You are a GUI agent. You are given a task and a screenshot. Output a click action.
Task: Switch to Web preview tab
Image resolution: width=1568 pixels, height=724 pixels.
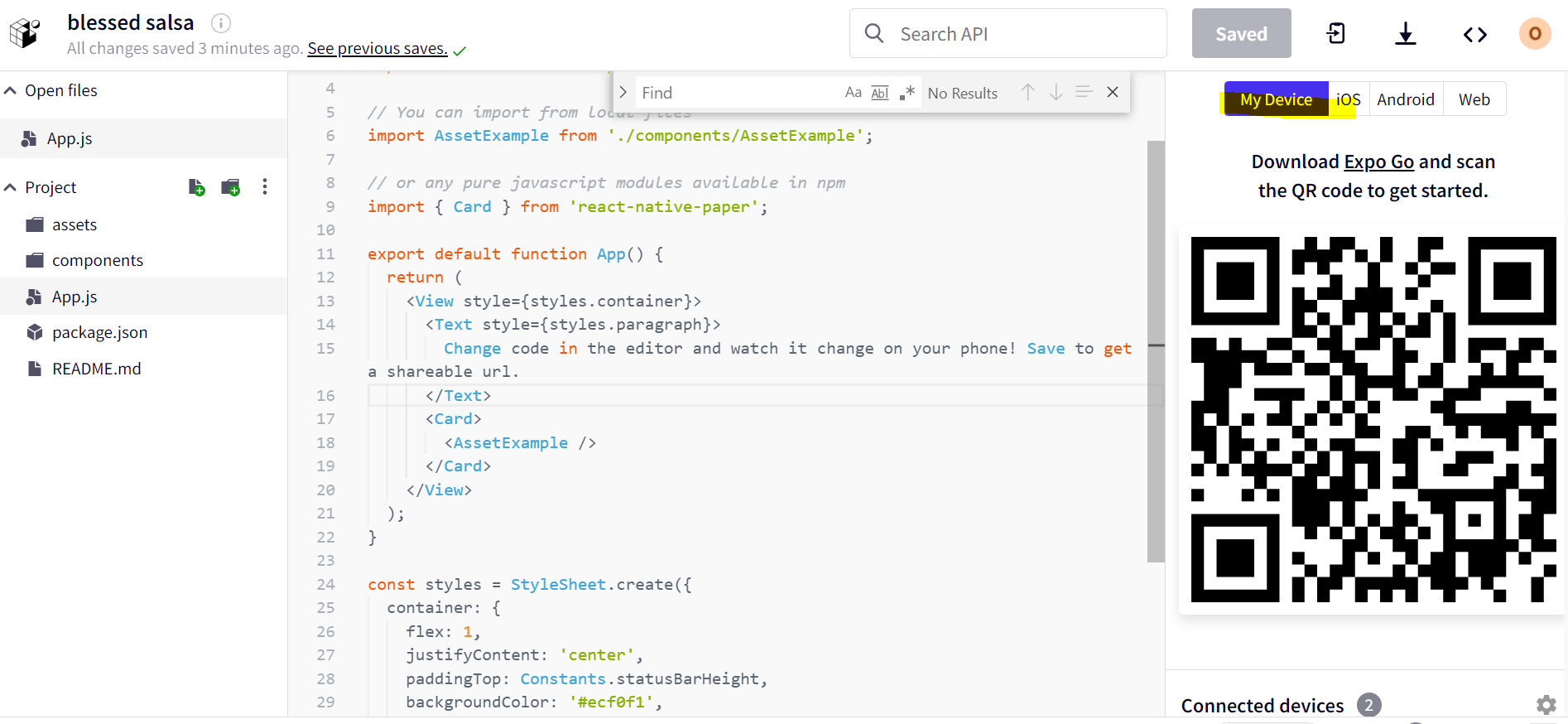point(1474,99)
